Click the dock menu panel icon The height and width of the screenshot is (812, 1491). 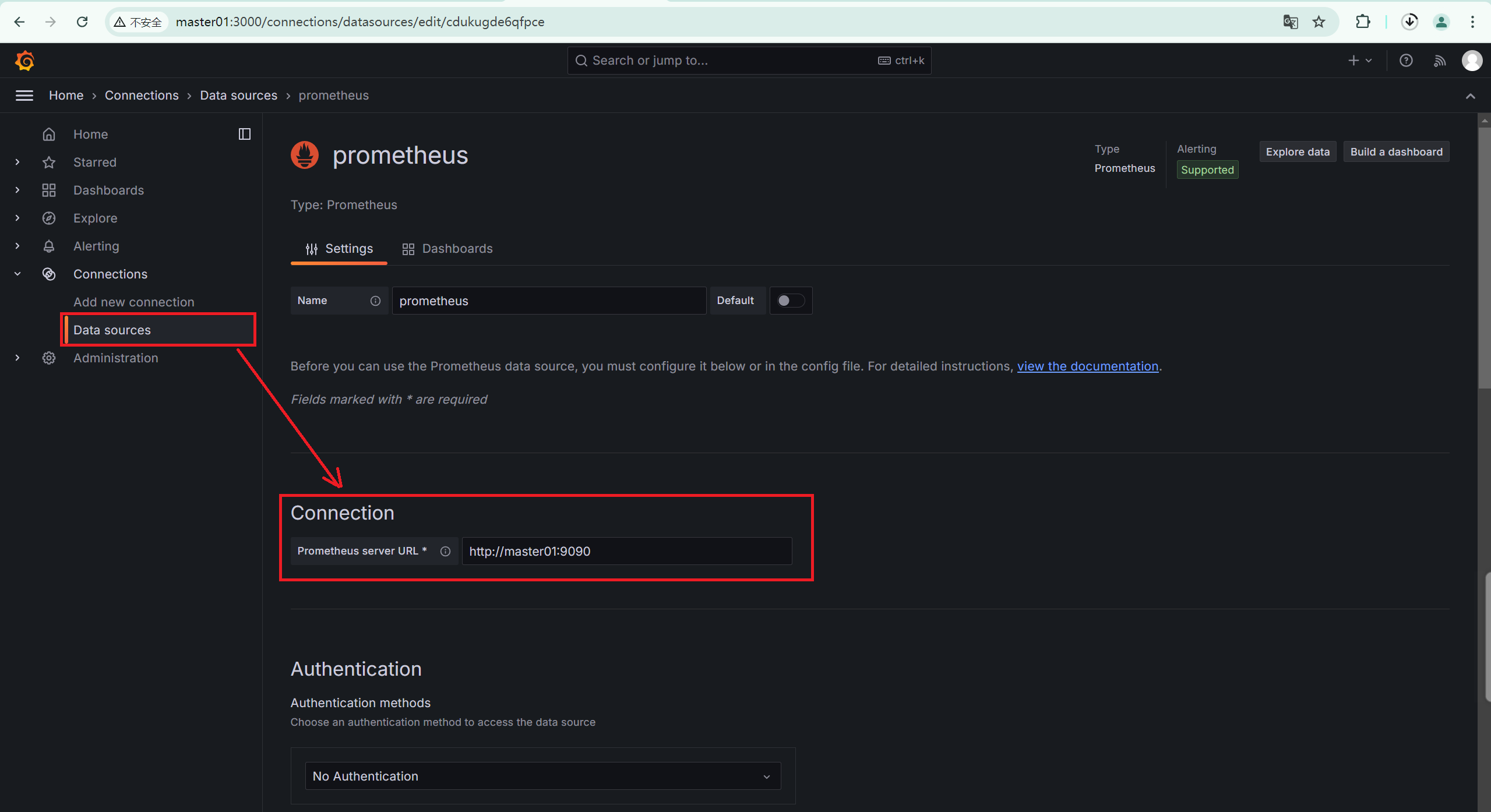click(x=245, y=134)
